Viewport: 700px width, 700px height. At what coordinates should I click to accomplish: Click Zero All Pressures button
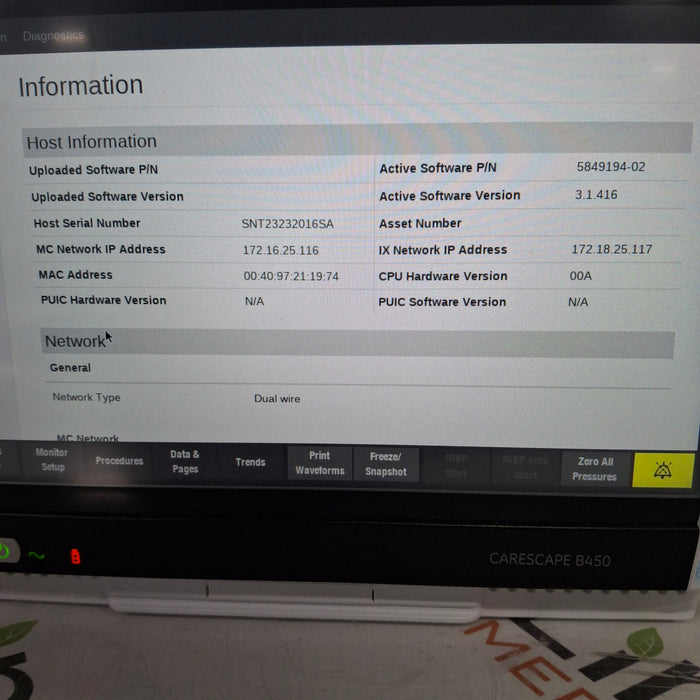[595, 469]
